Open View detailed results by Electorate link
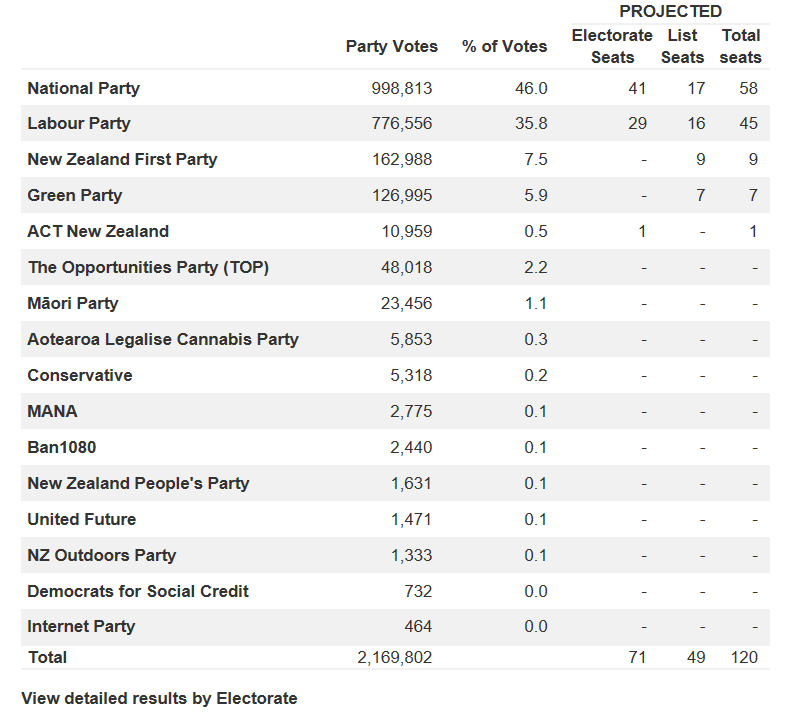This screenshot has width=794, height=720. coord(159,698)
